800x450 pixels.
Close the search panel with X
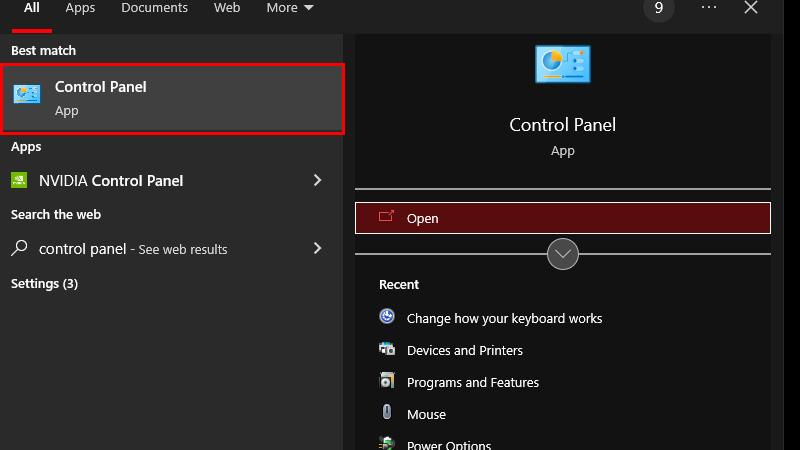(751, 7)
